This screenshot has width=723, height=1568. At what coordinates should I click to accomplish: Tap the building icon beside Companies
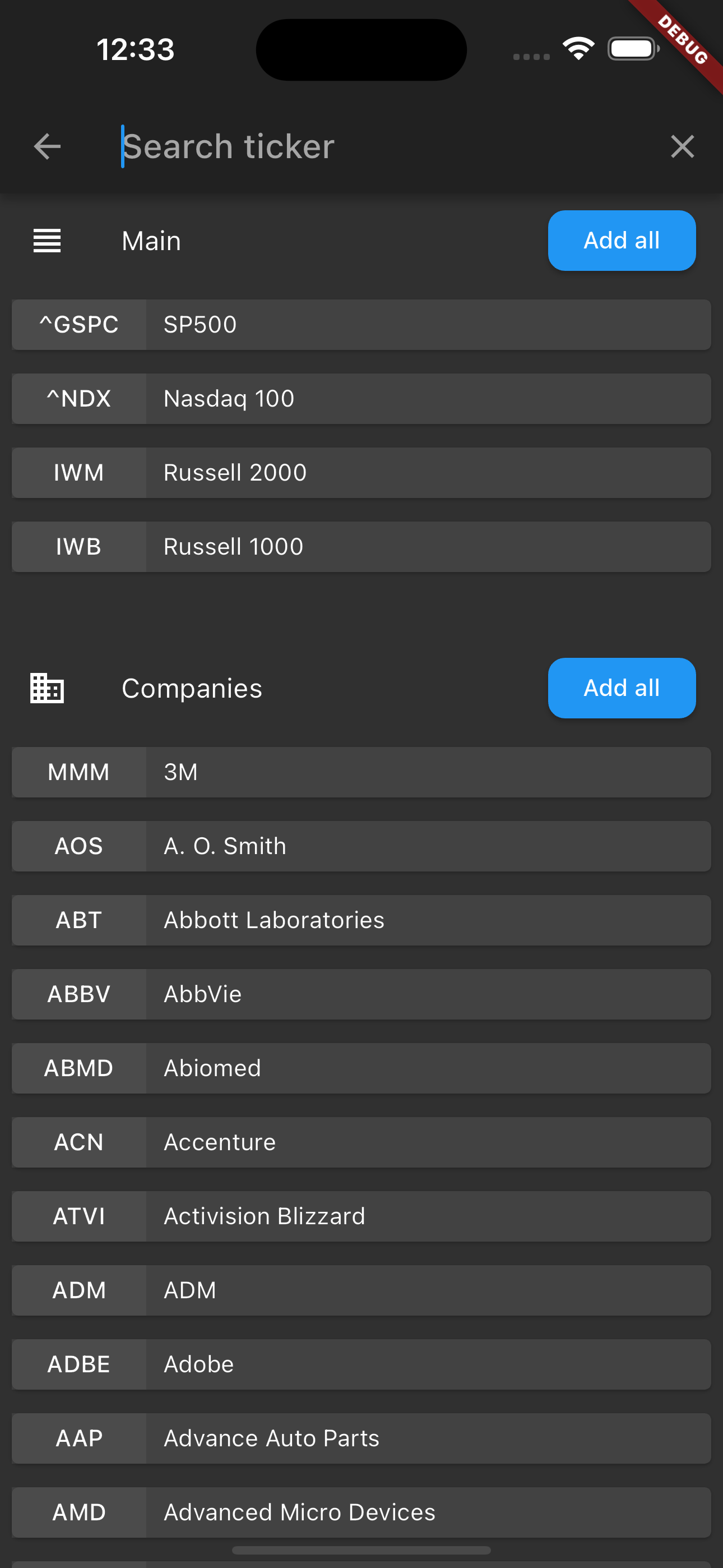tap(47, 688)
